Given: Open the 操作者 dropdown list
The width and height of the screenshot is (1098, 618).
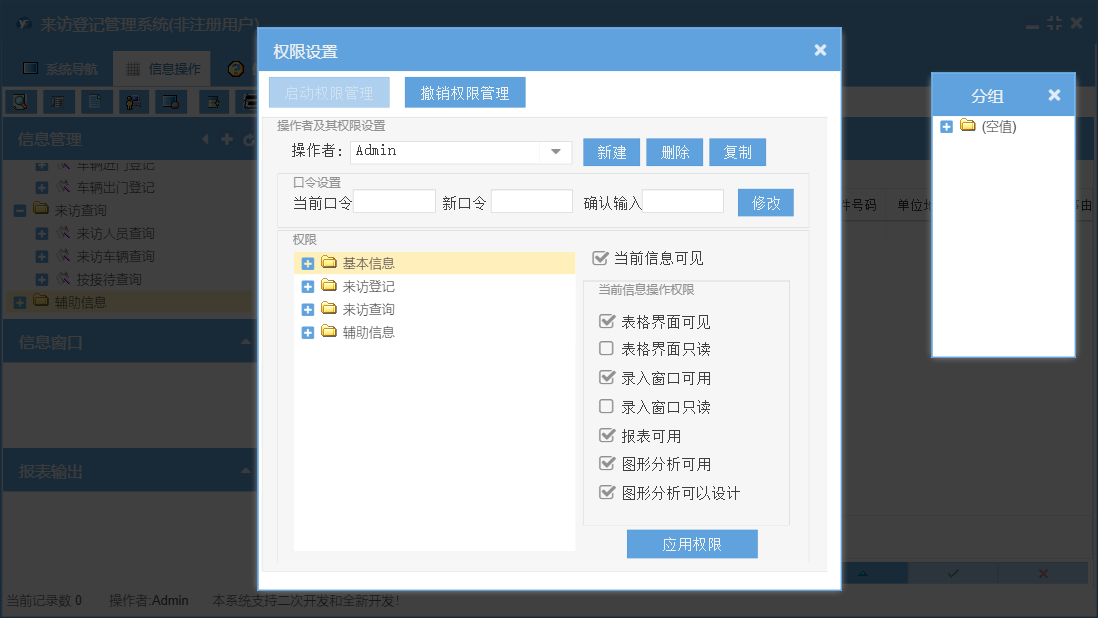Looking at the screenshot, I should pyautogui.click(x=555, y=152).
